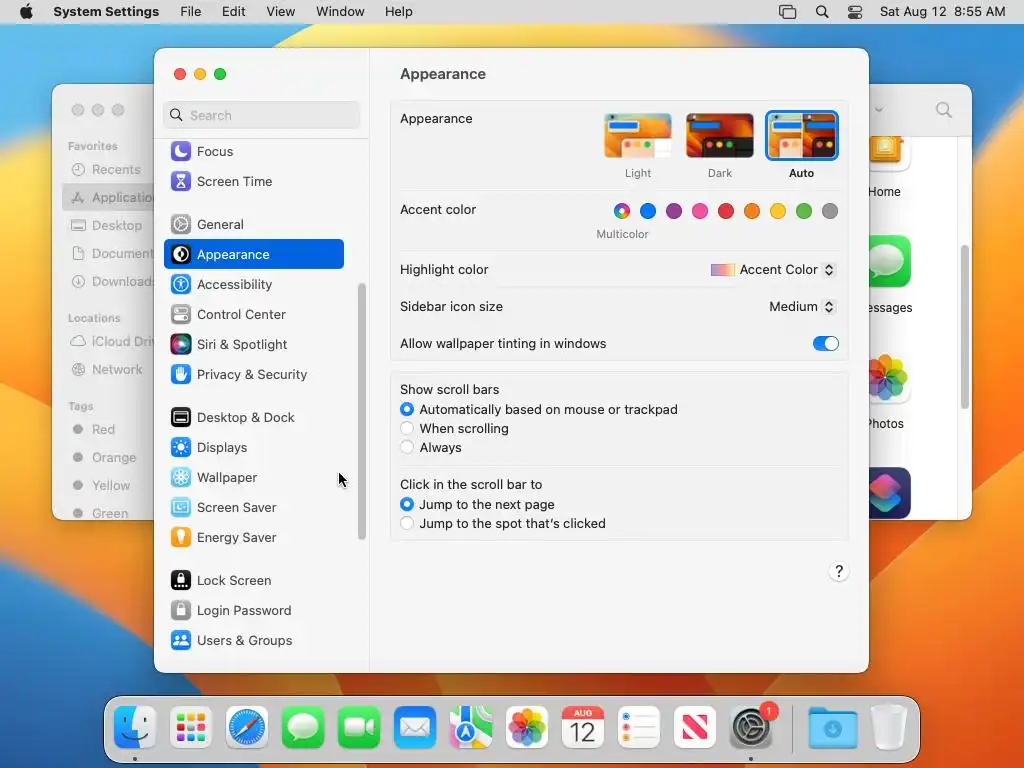Pick the Multicolor accent color
Screen dimensions: 1024x768
click(x=622, y=211)
